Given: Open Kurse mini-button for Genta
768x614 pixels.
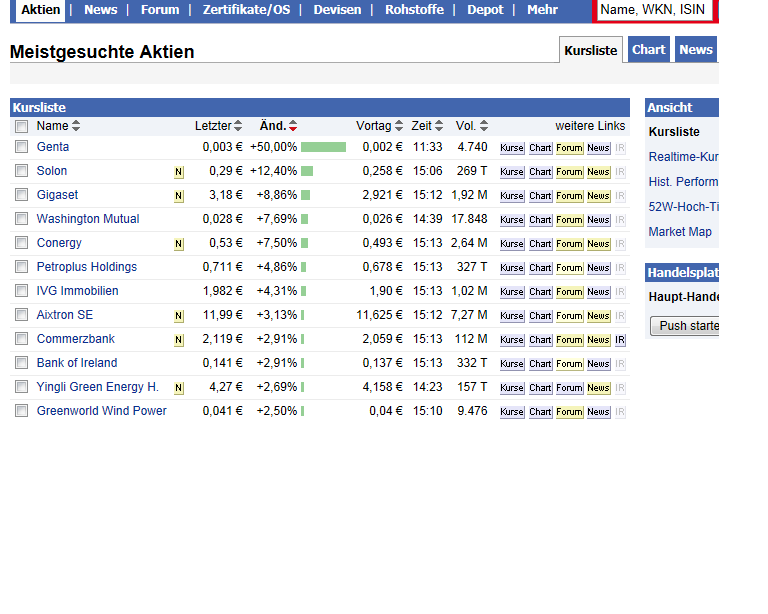Looking at the screenshot, I should pos(512,148).
